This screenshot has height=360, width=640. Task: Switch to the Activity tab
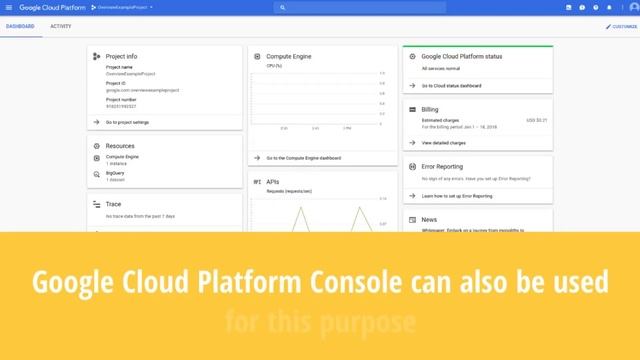(61, 27)
